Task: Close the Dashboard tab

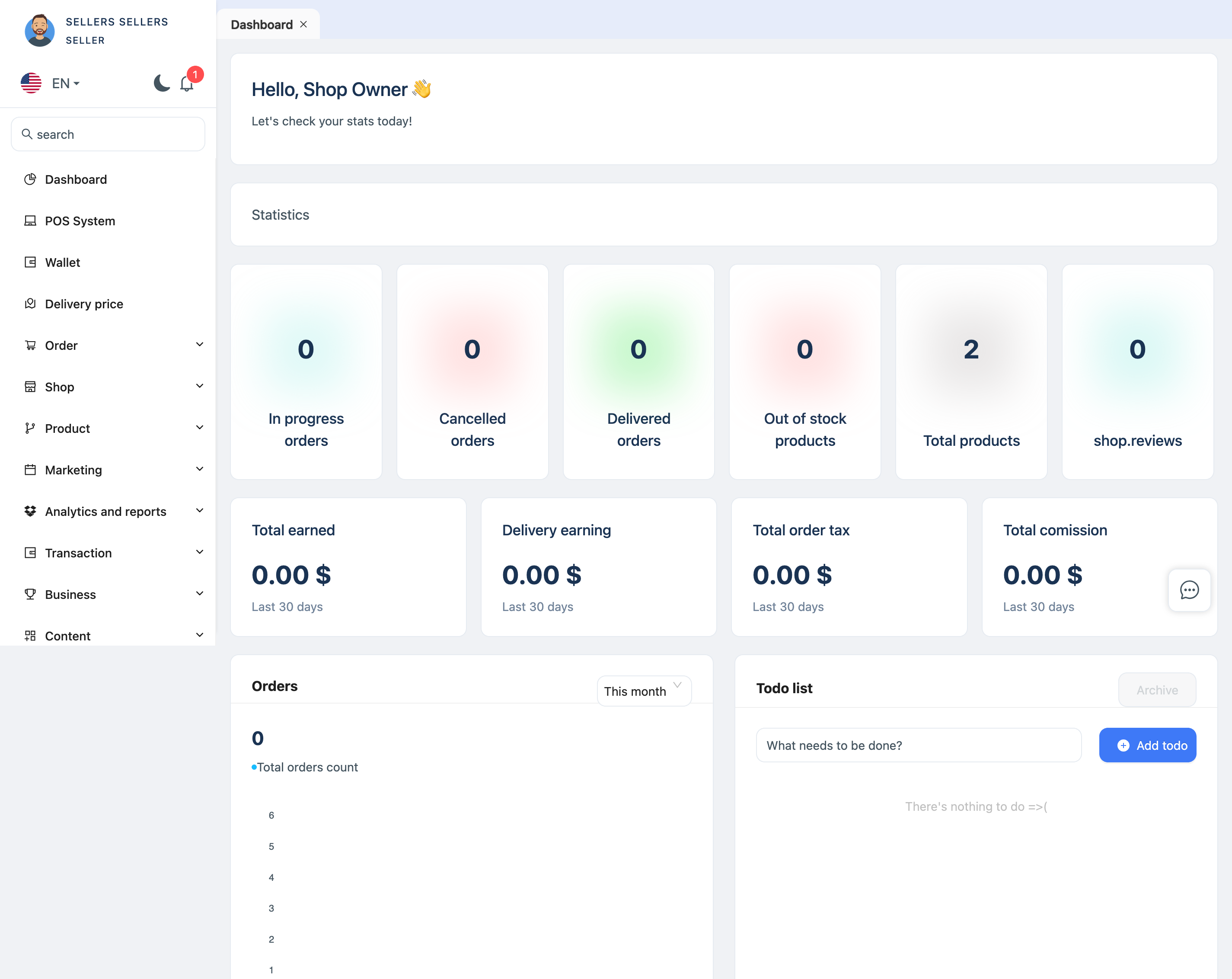Action: point(303,24)
